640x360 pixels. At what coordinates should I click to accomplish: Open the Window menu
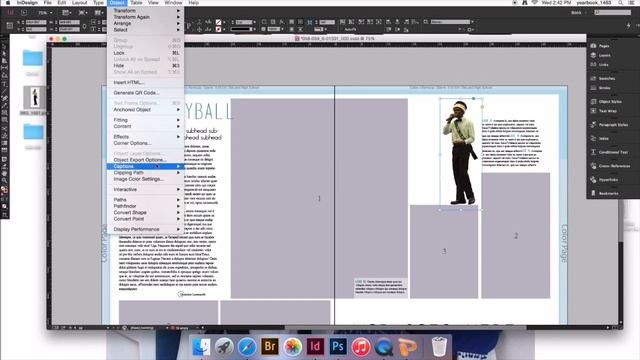click(x=173, y=2)
